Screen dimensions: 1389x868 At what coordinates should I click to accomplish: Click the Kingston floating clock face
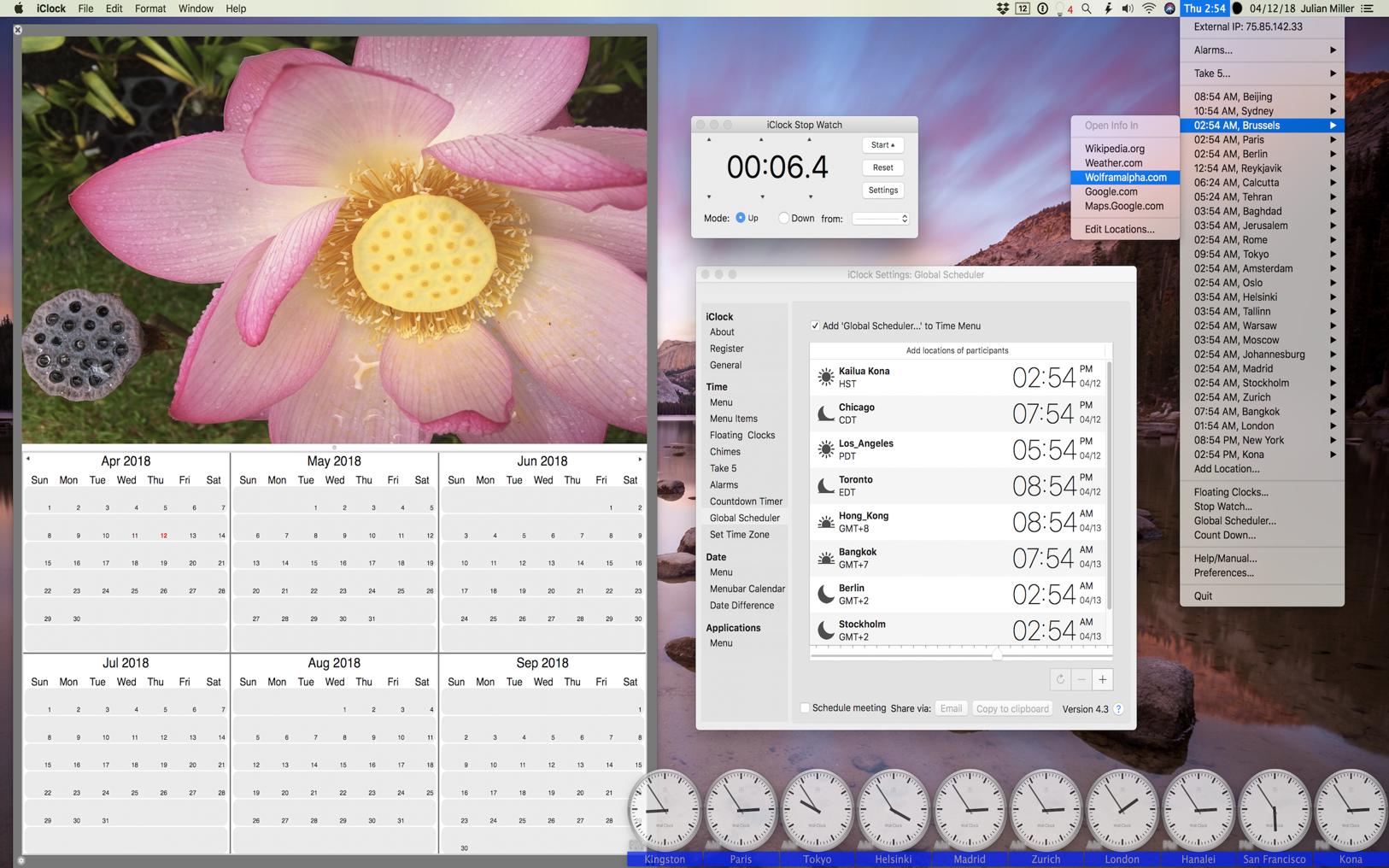[x=665, y=809]
